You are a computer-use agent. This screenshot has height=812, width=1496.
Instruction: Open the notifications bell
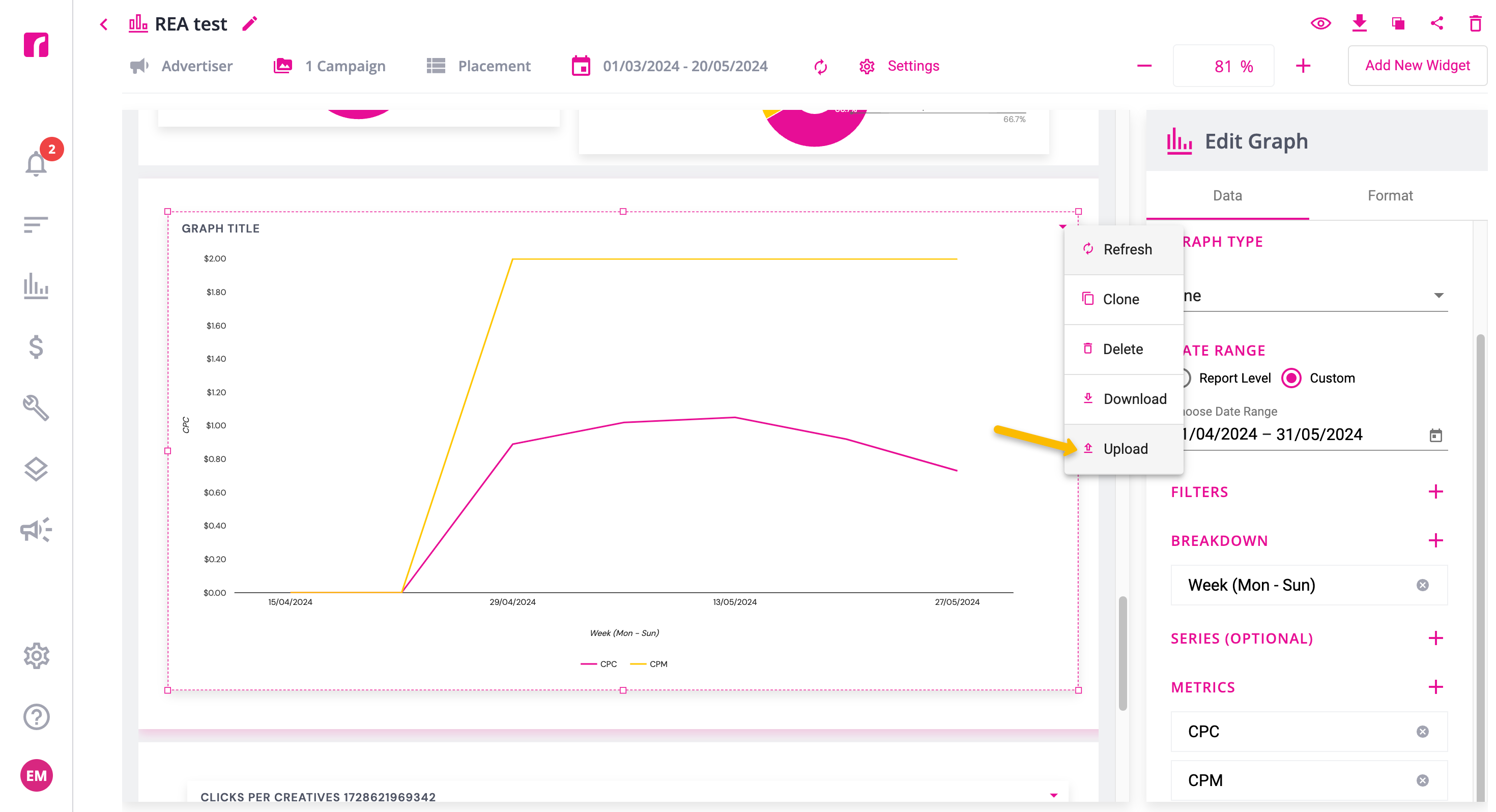click(36, 163)
